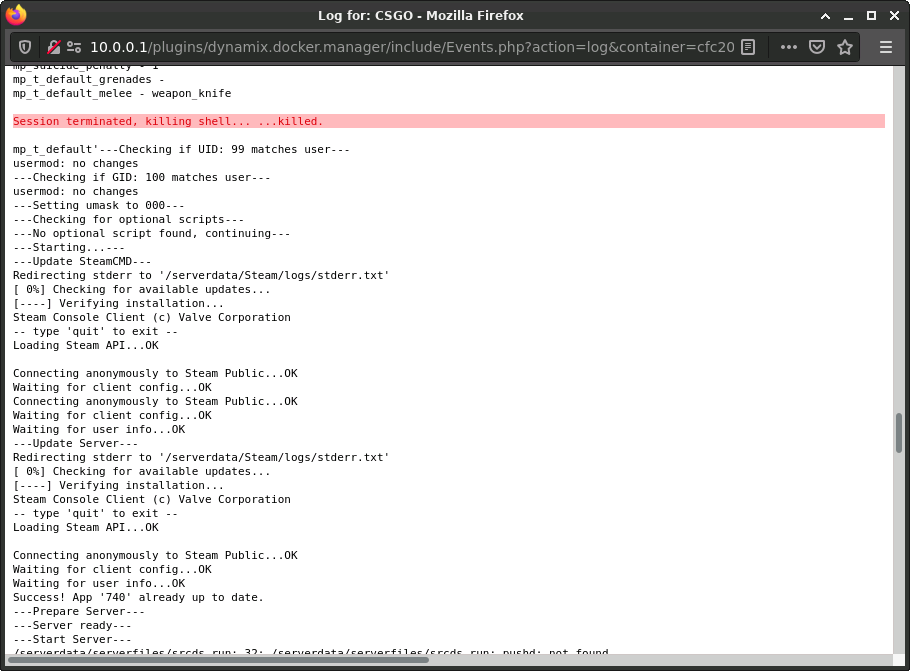
Task: Click 'mp_t_default_grenades -' line
Action: click(x=88, y=80)
